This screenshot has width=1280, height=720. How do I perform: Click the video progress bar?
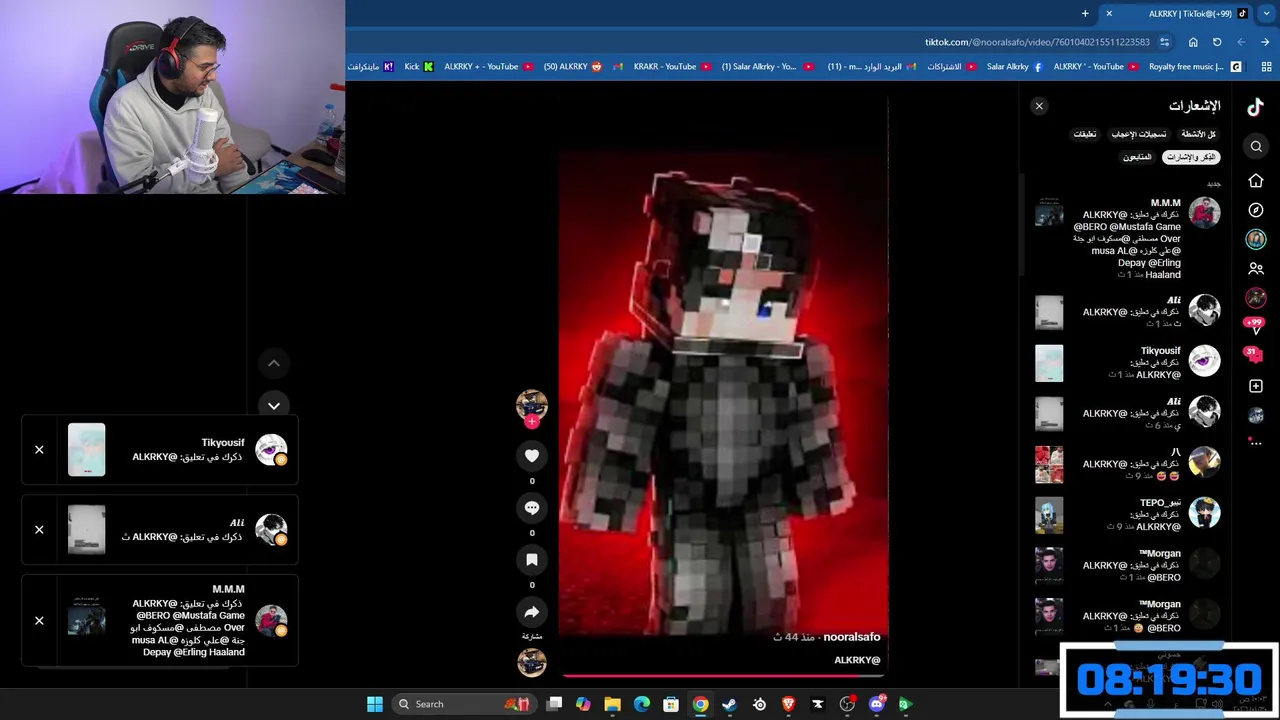(723, 675)
